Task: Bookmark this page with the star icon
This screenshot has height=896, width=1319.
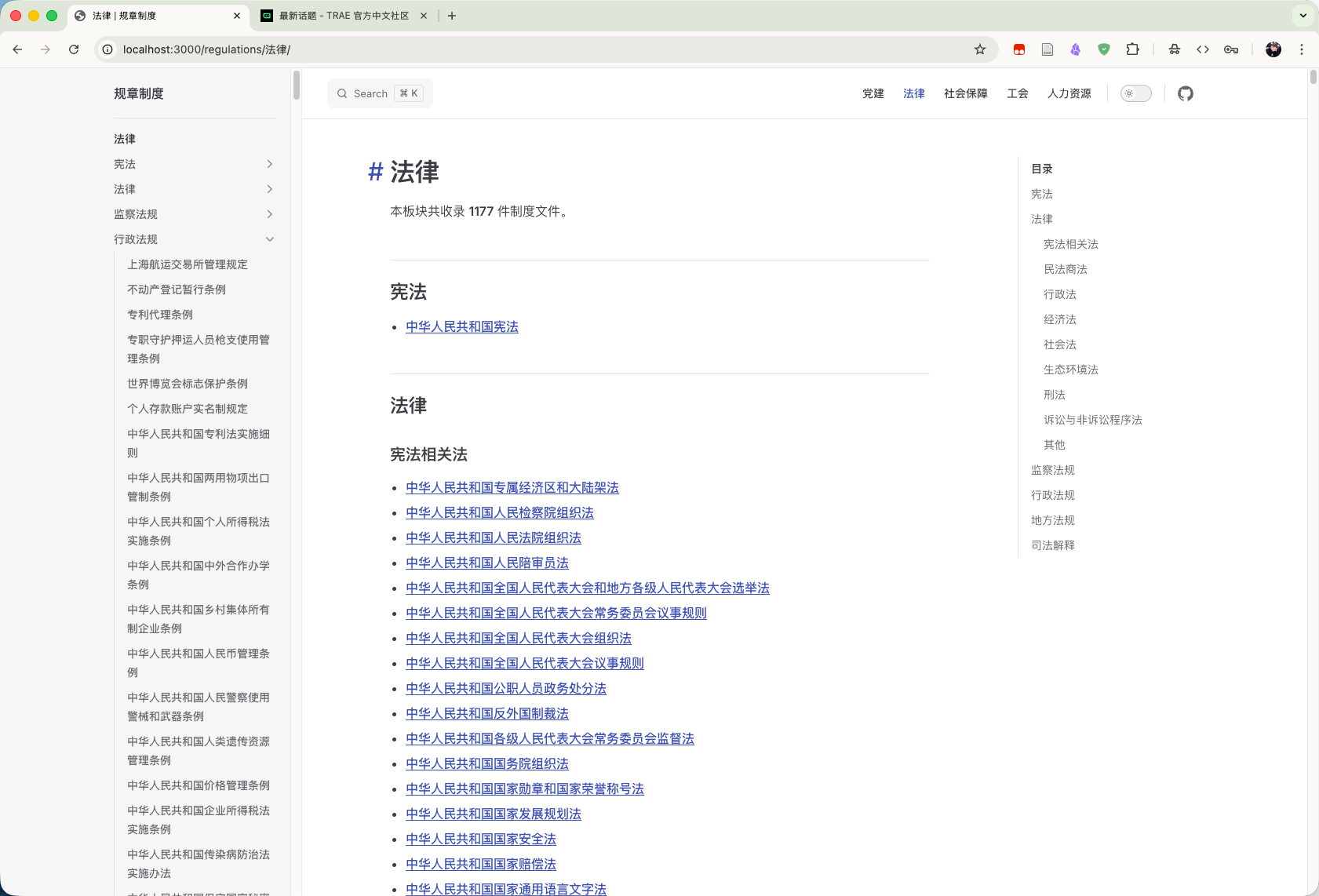Action: point(979,49)
